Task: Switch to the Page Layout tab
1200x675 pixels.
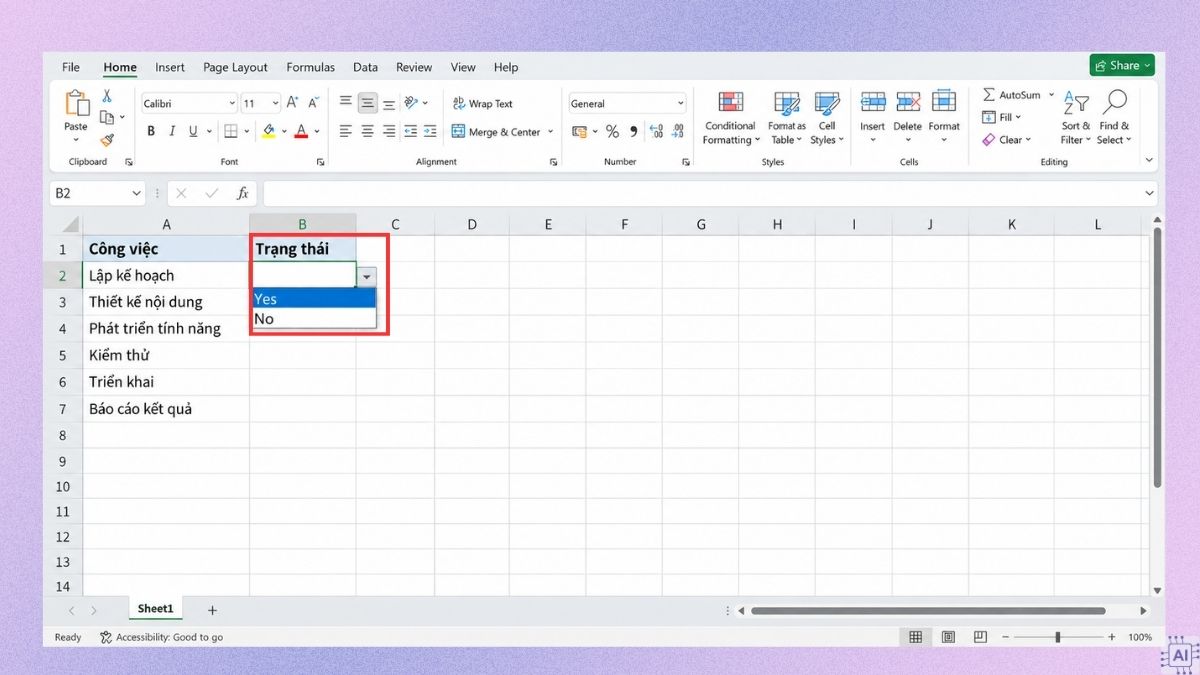Action: pos(235,67)
